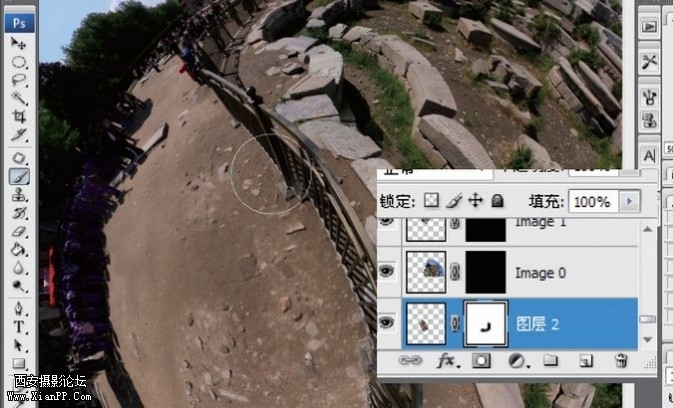The height and width of the screenshot is (408, 673).
Task: Open the Character panel icon
Action: click(x=649, y=155)
